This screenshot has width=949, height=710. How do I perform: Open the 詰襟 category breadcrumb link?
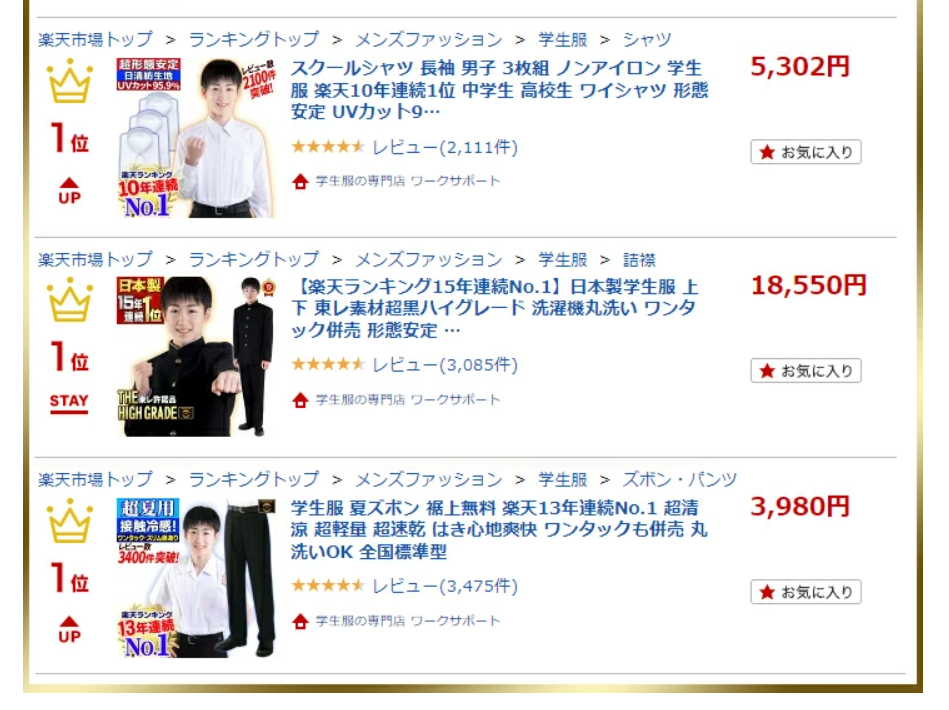click(639, 260)
